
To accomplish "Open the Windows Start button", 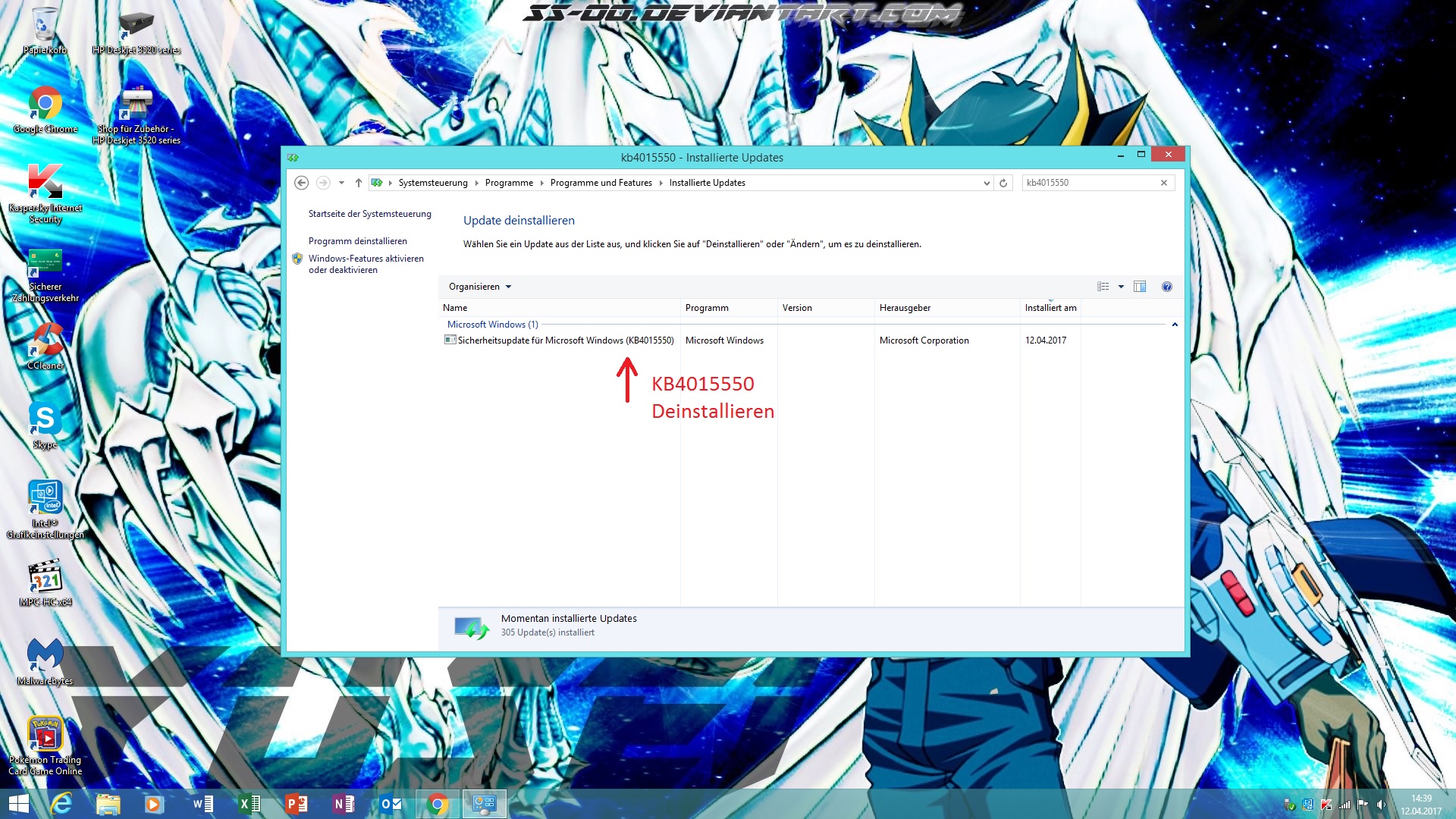I will [x=18, y=804].
